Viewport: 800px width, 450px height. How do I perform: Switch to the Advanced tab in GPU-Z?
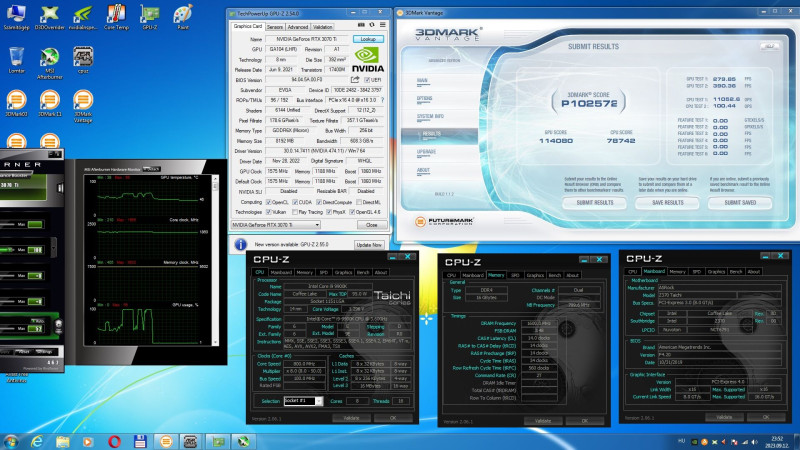tap(297, 27)
